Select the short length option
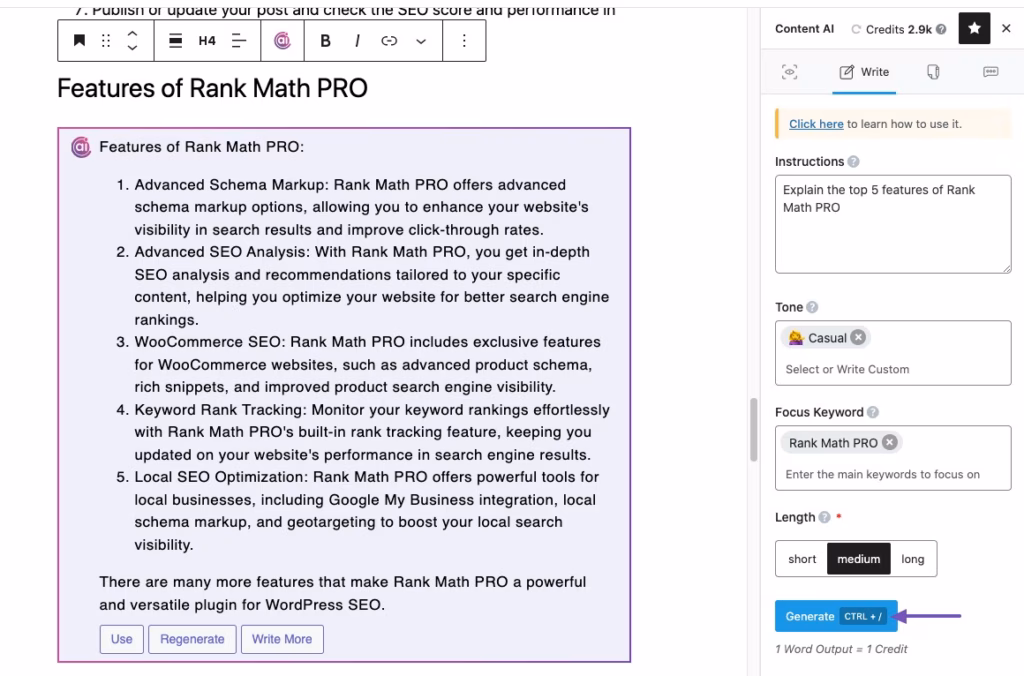The image size is (1024, 676). coord(801,559)
